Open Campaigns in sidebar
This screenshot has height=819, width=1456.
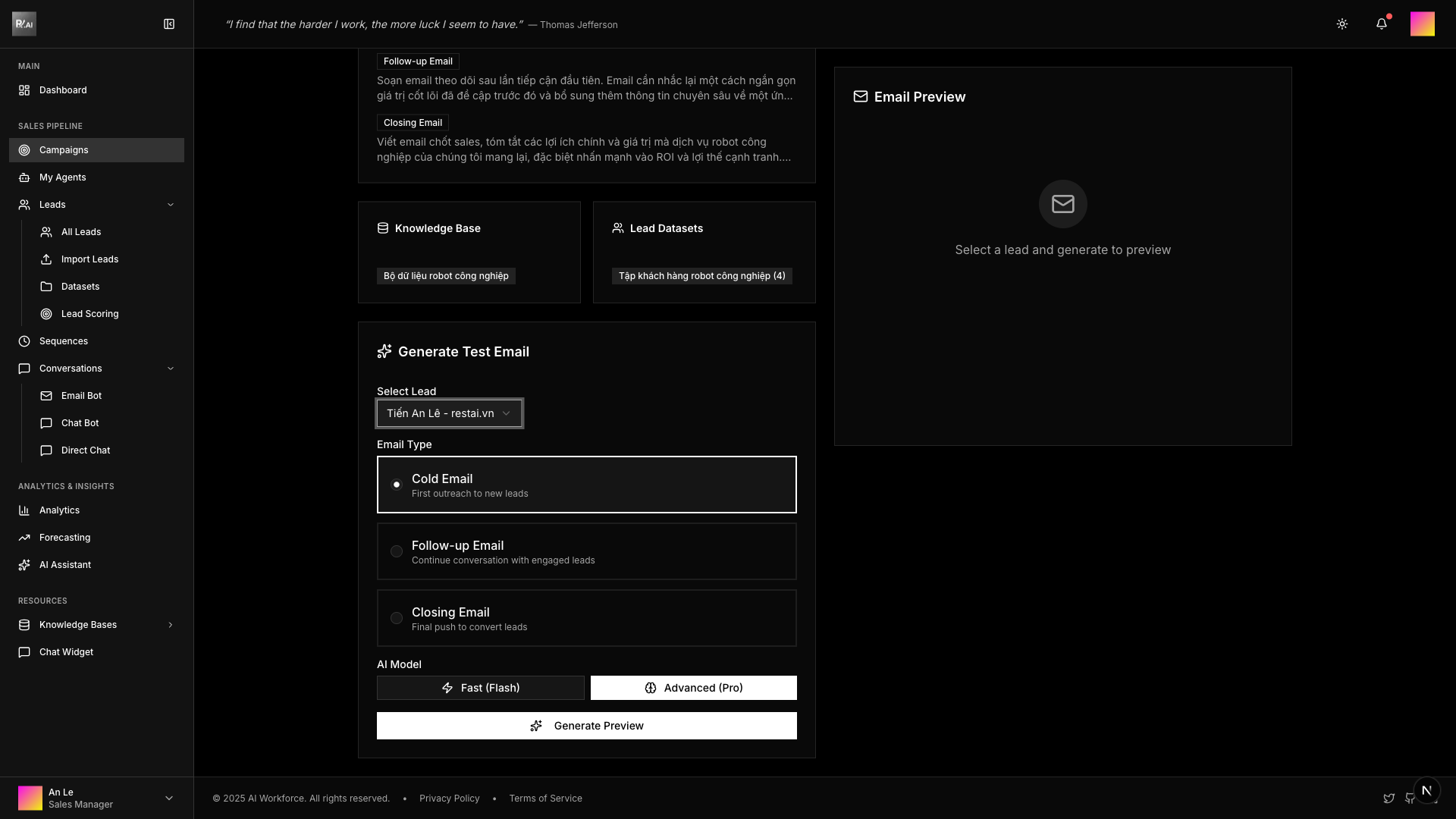(x=64, y=150)
